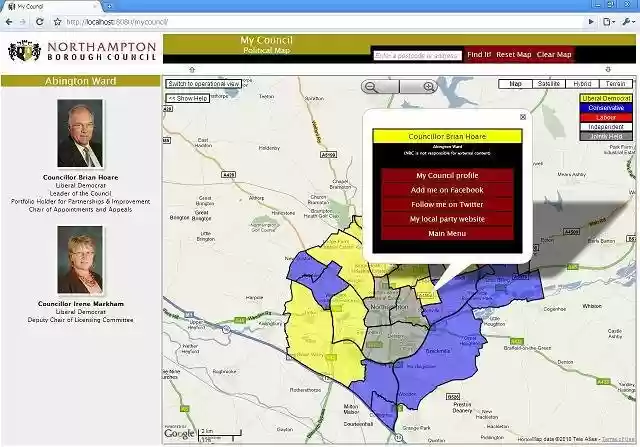Go back with browser back arrow

[x=9, y=22]
